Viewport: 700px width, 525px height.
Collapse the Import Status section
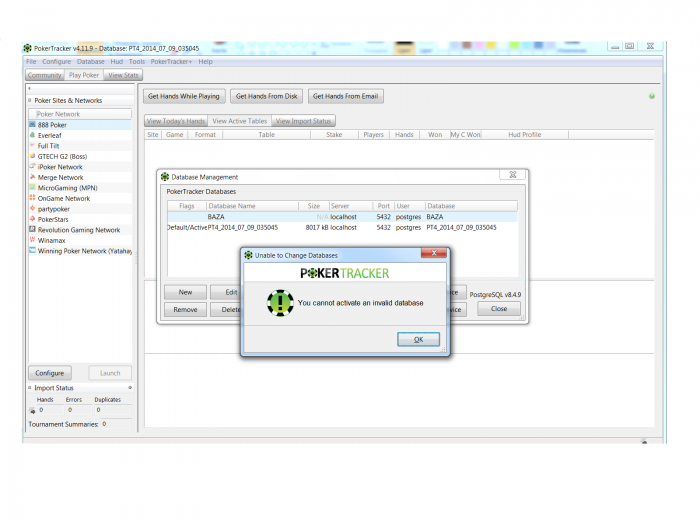coord(30,388)
